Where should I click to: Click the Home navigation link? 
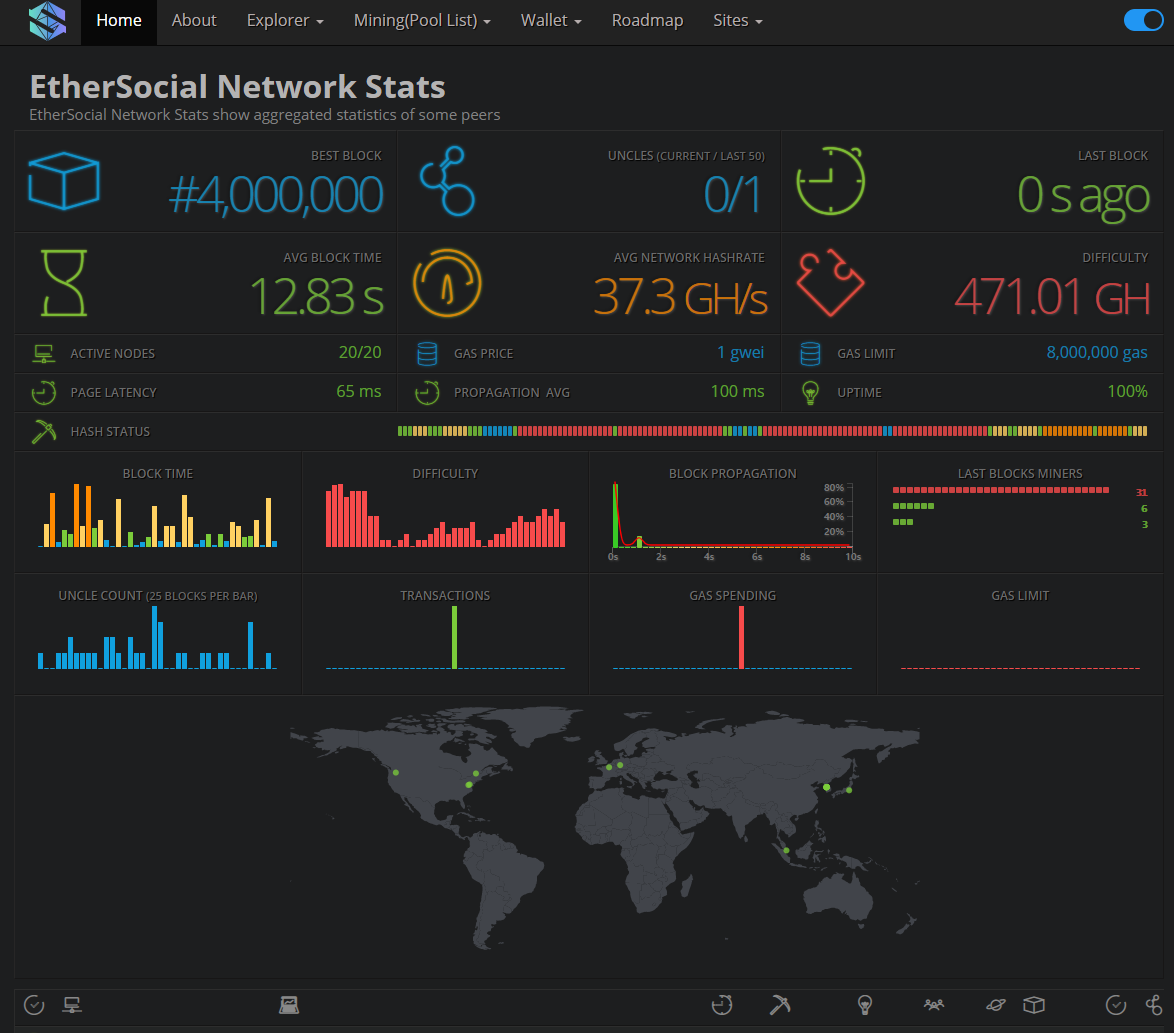[x=119, y=21]
